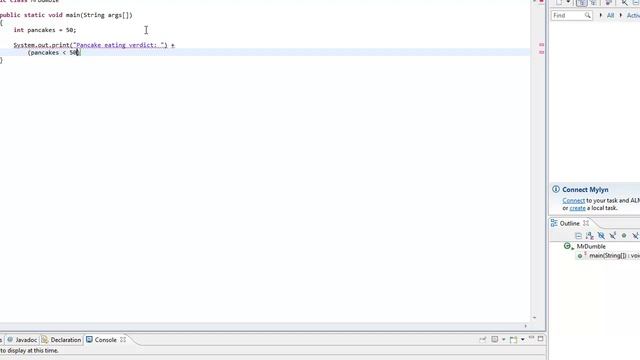Image resolution: width=640 pixels, height=360 pixels.
Task: Click the Connect link in Mylyn panel
Action: pos(573,200)
